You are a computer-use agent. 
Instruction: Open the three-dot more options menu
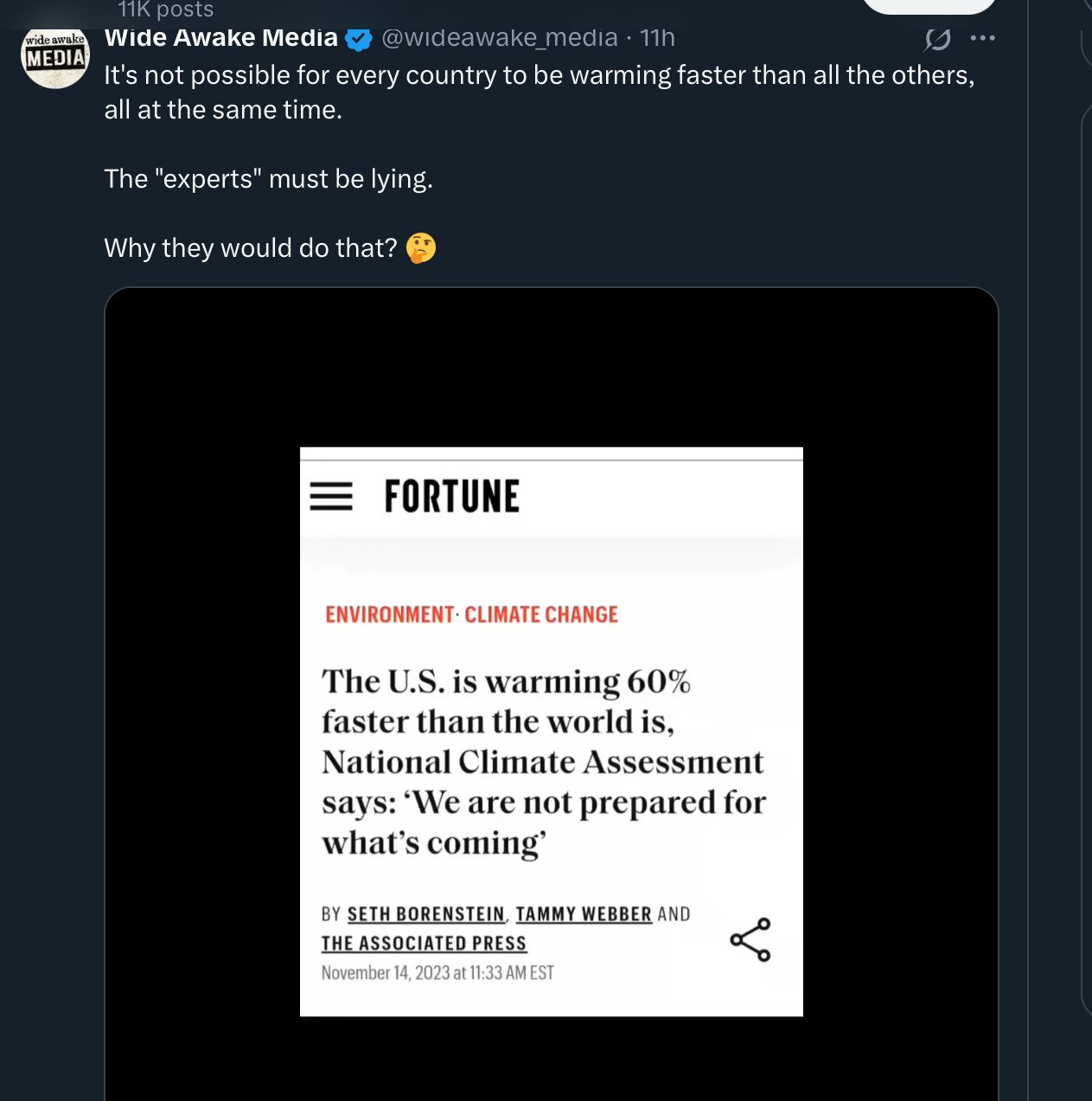point(983,38)
